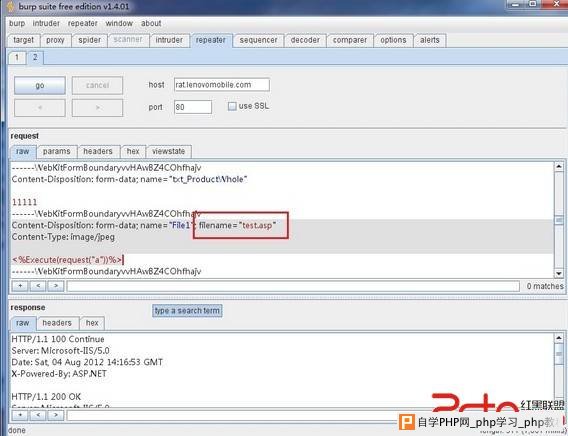Select the repeater tool tab
The image size is (568, 436).
pyautogui.click(x=210, y=40)
